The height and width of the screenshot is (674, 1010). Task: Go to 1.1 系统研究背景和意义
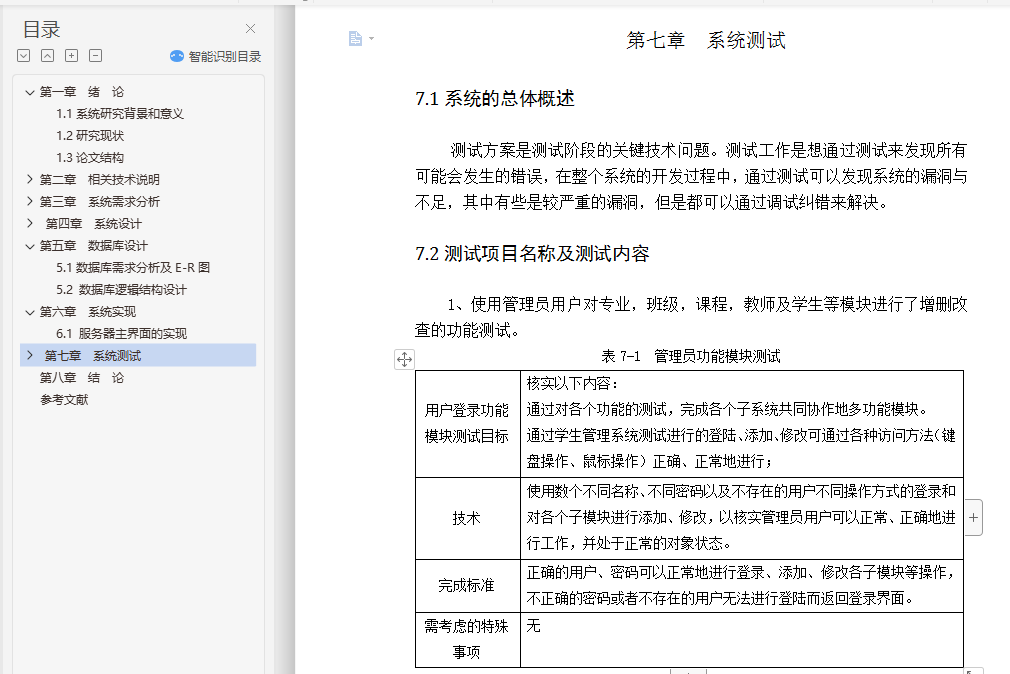coord(120,114)
